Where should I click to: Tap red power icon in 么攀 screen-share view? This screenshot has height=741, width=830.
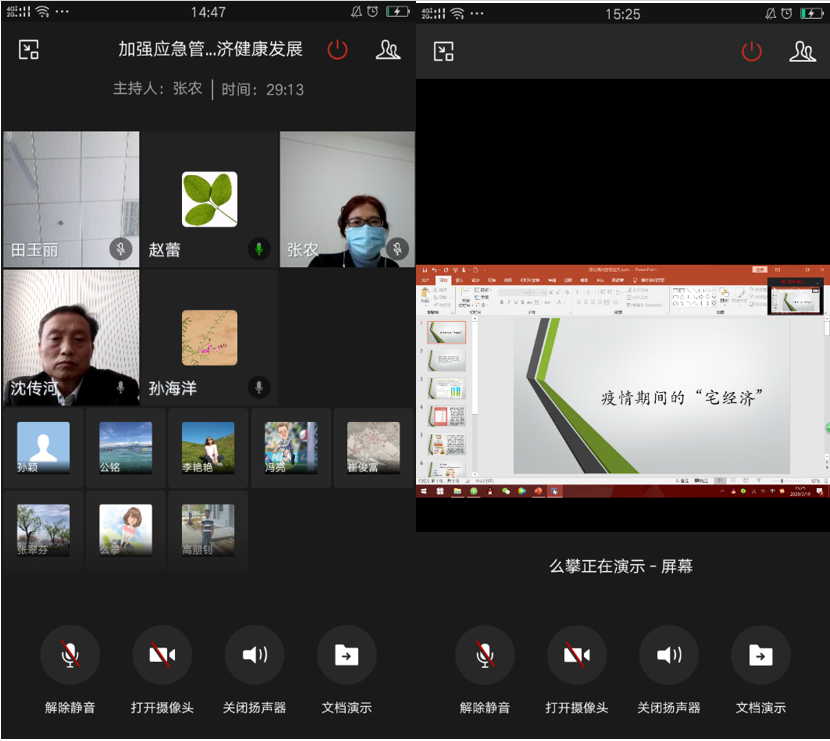[x=752, y=52]
